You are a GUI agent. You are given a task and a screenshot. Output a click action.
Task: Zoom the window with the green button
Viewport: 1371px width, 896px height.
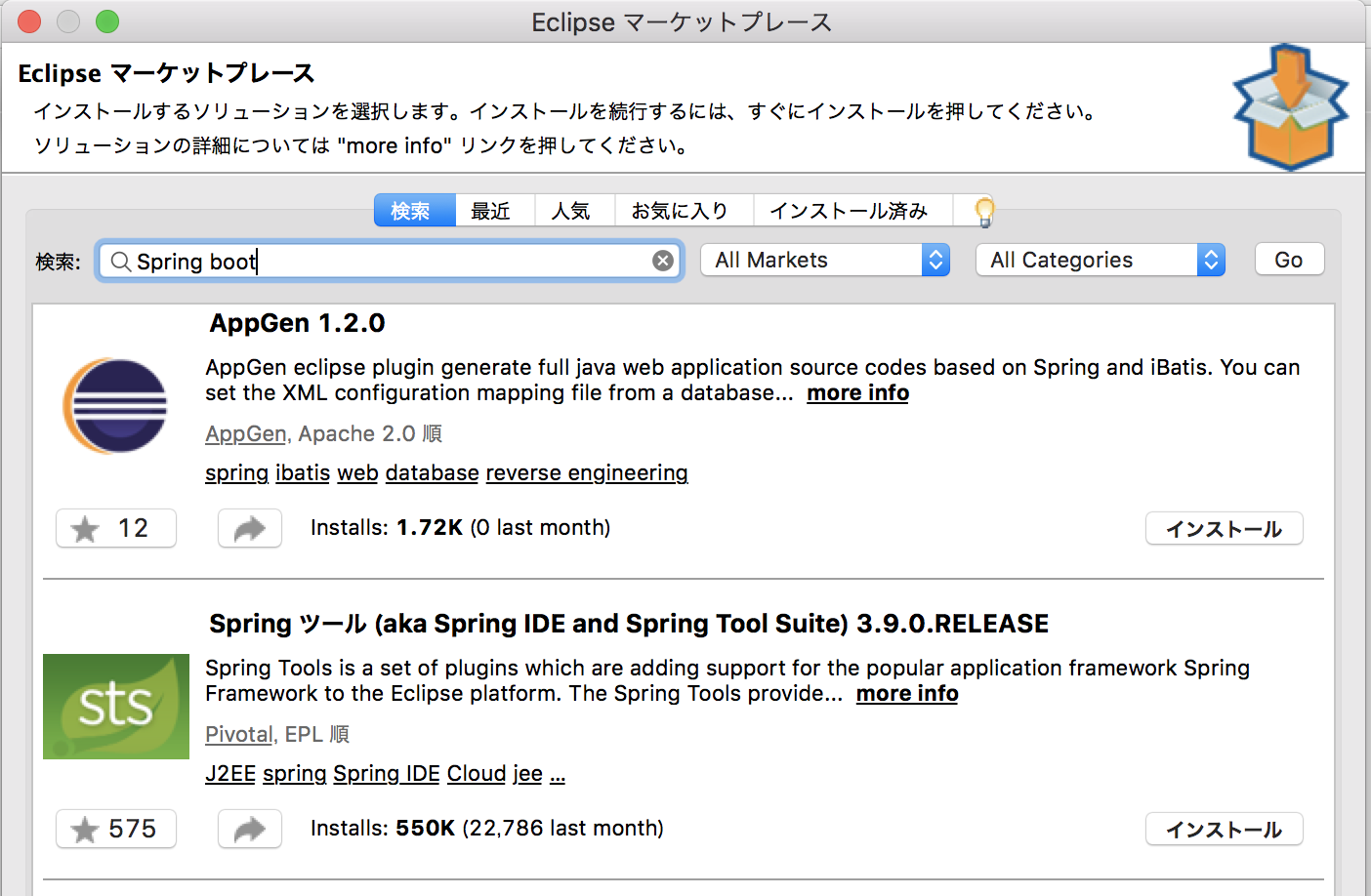click(107, 21)
